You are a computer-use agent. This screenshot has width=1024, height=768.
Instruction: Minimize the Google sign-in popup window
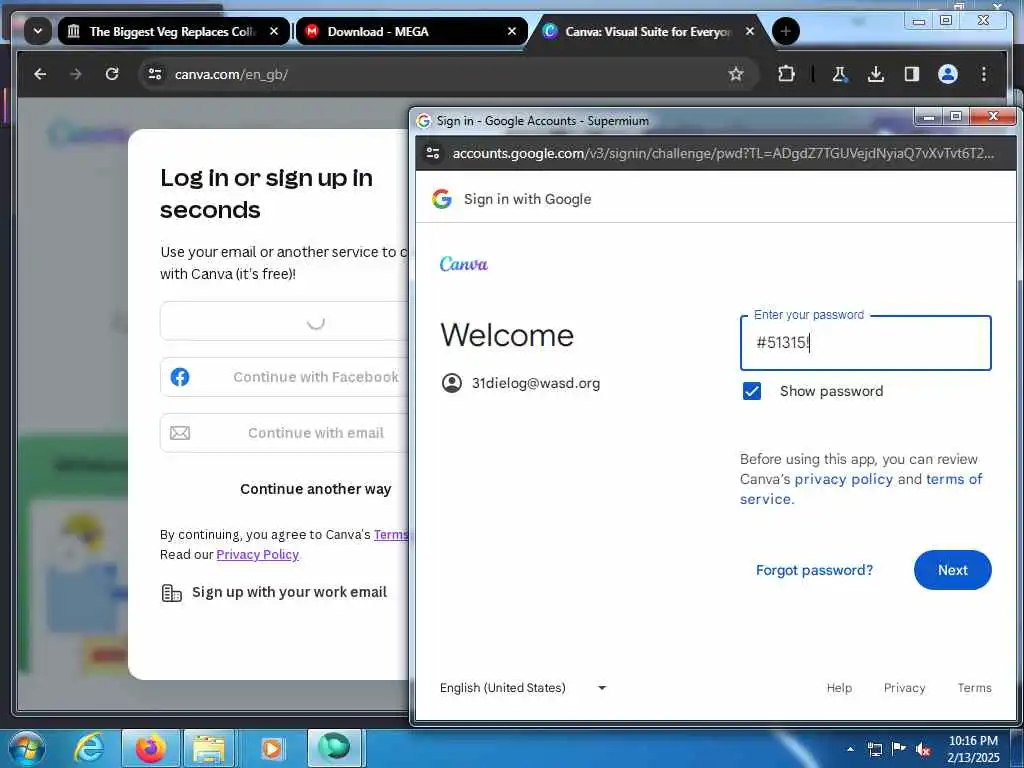929,116
